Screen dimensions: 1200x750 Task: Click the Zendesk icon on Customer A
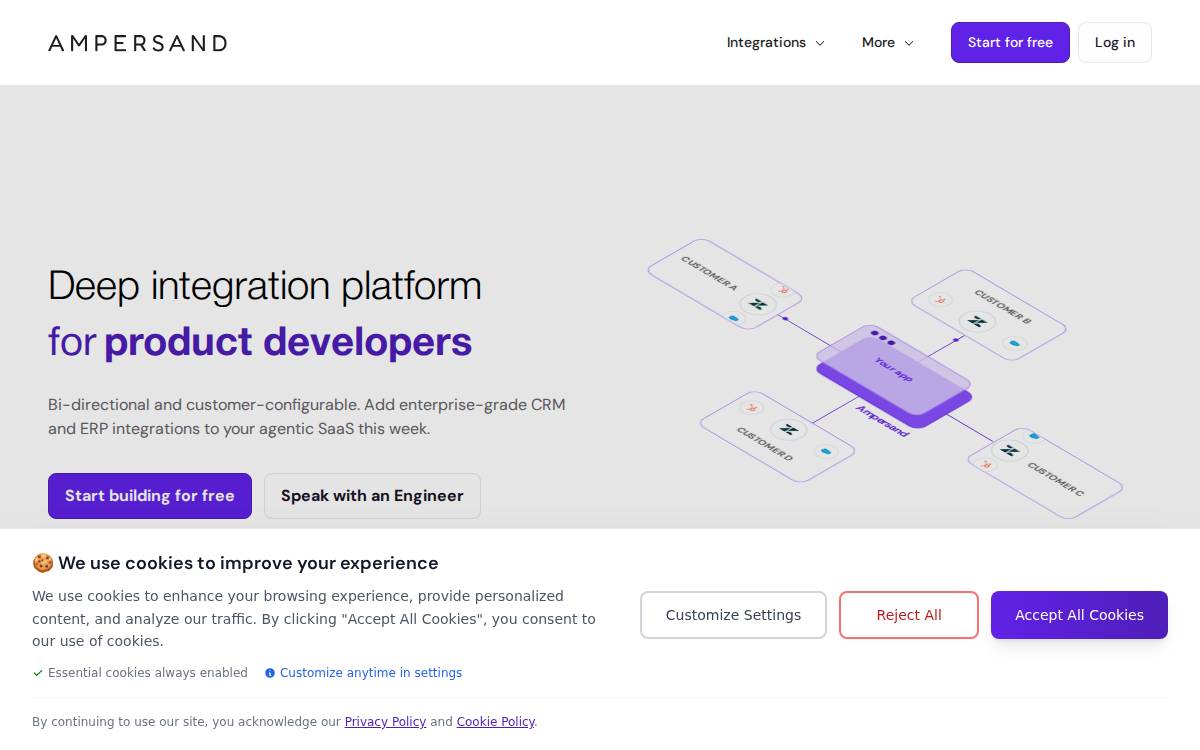pyautogui.click(x=758, y=304)
